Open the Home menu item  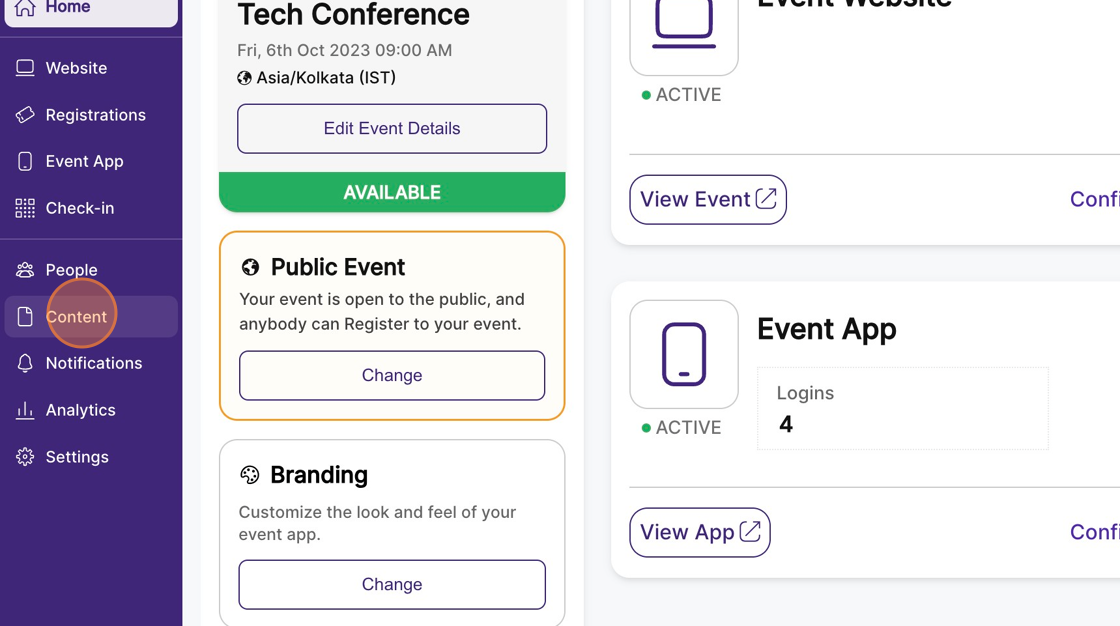[68, 8]
